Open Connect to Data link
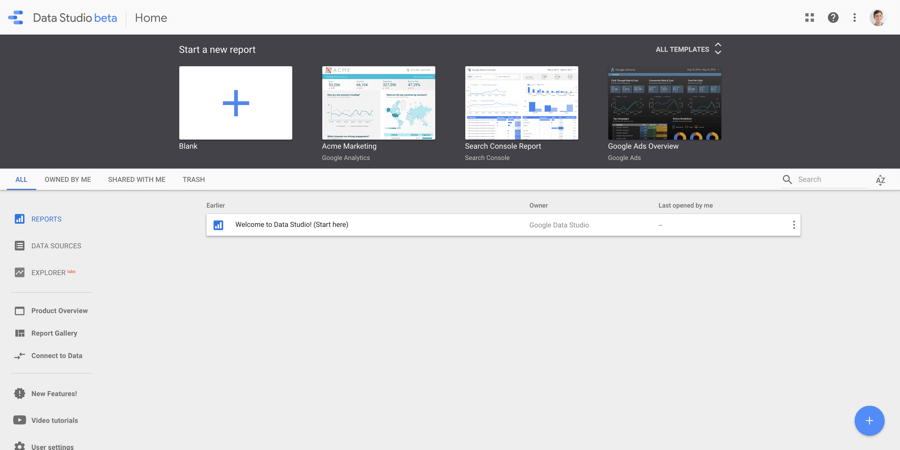The image size is (900, 450). (57, 355)
